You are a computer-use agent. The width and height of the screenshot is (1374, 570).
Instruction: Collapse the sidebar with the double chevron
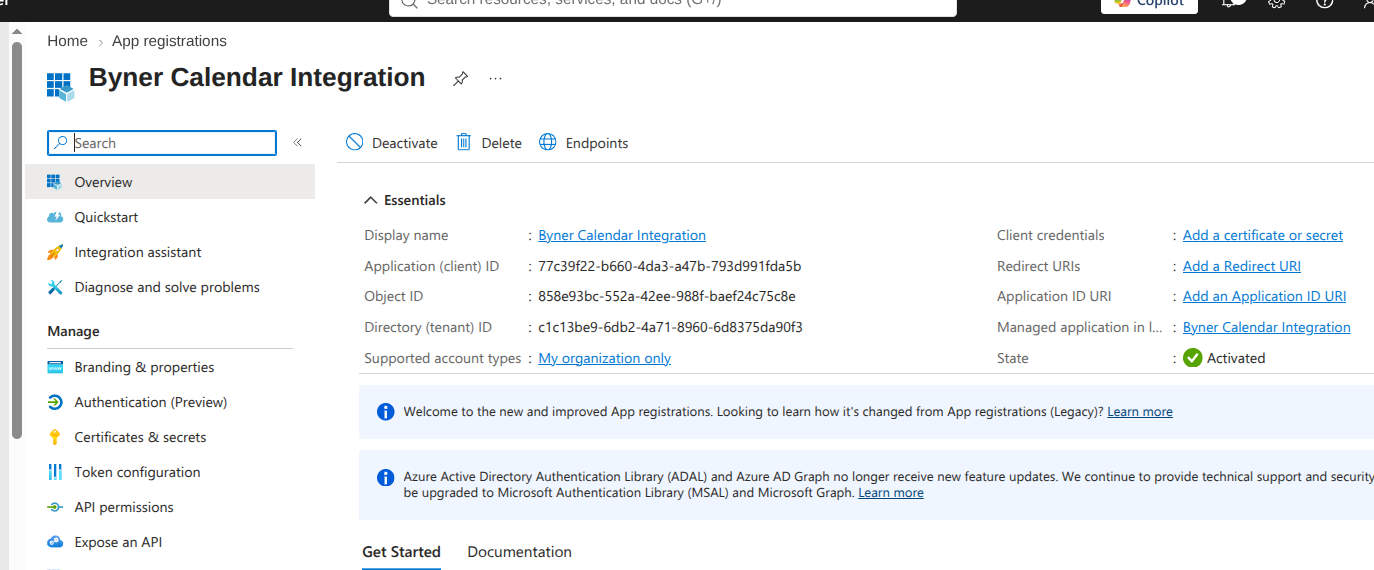[297, 143]
